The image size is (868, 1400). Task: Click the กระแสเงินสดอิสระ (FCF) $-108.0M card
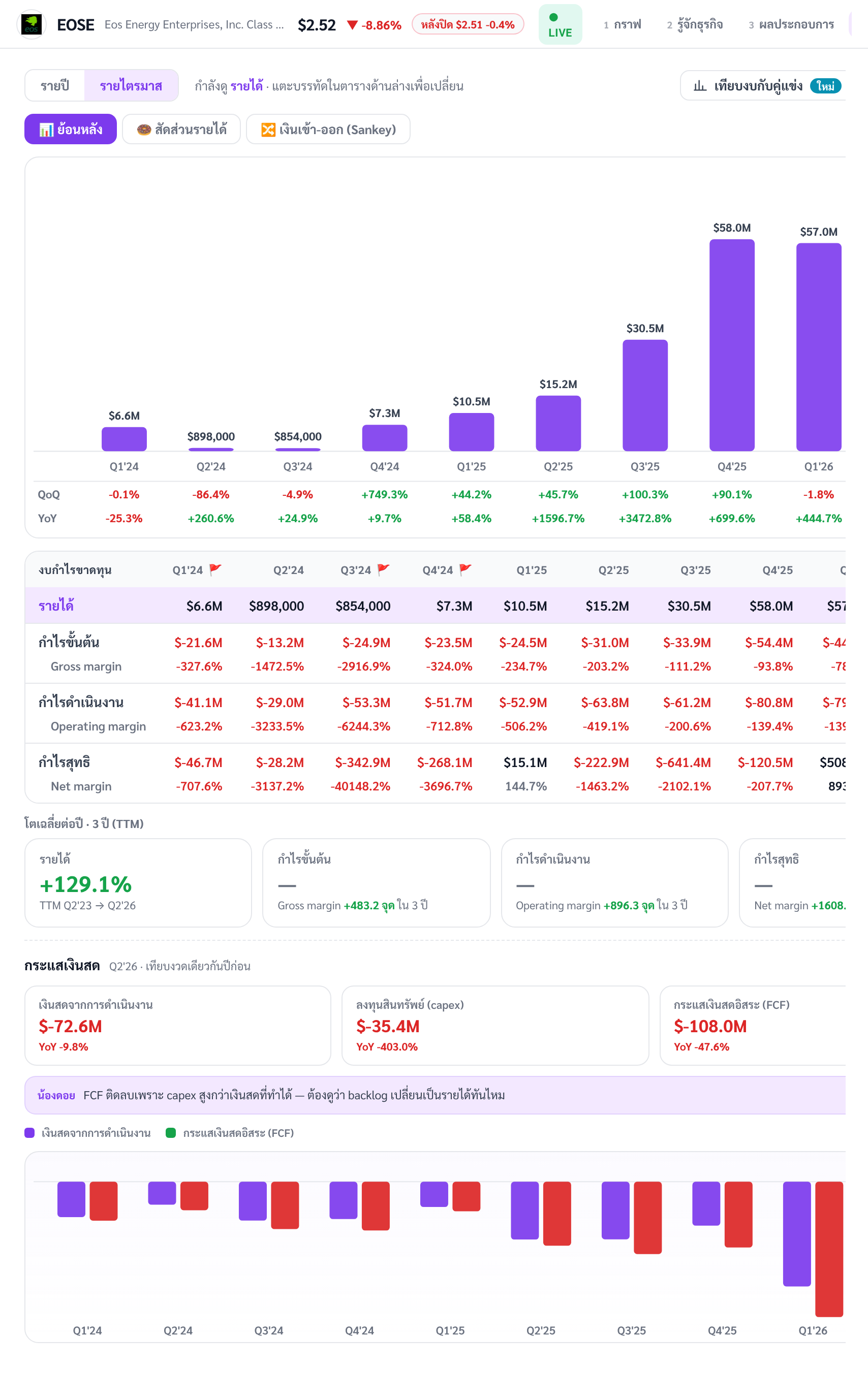click(753, 1025)
